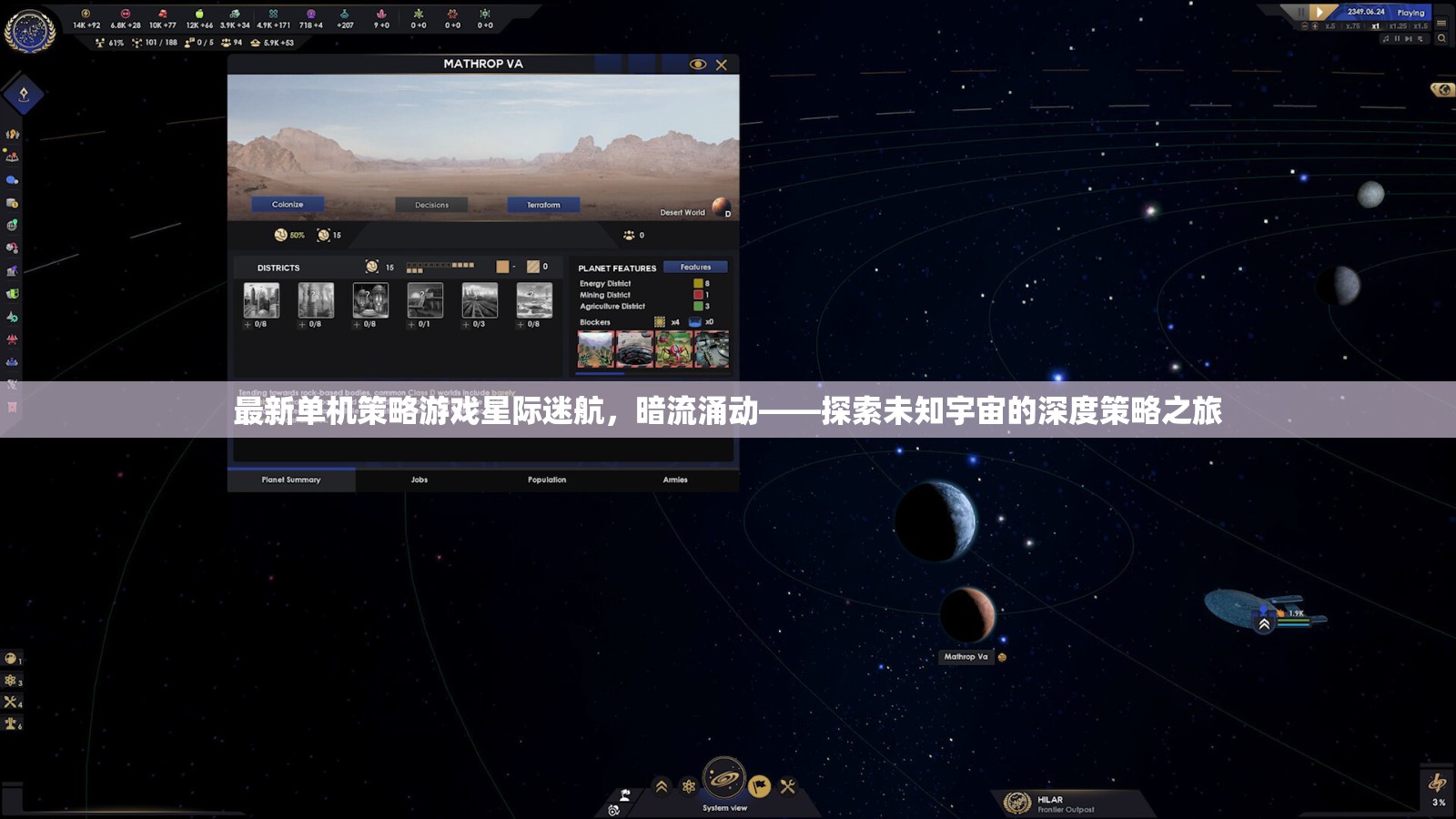The width and height of the screenshot is (1456, 819).
Task: Open the magnifier search icon
Action: point(1441,38)
